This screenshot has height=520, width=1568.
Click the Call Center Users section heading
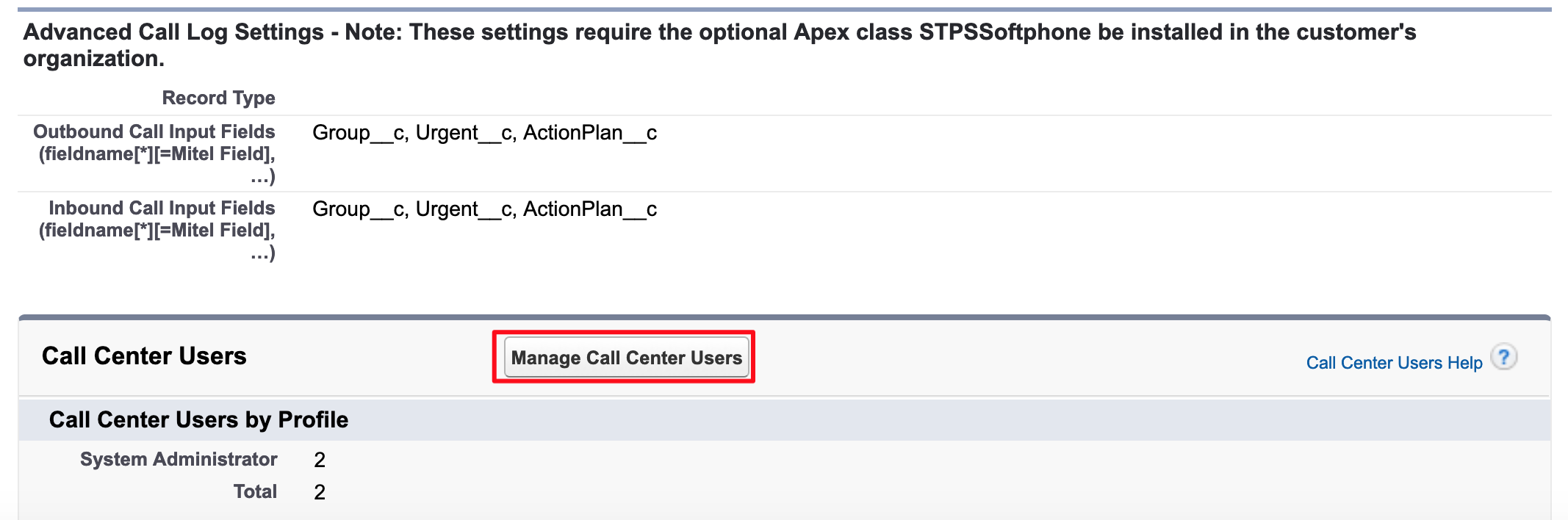144,356
